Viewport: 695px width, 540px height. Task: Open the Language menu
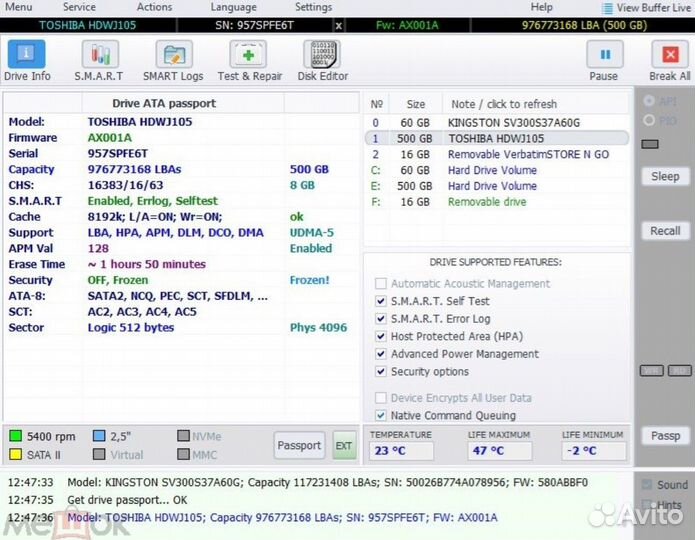(234, 7)
